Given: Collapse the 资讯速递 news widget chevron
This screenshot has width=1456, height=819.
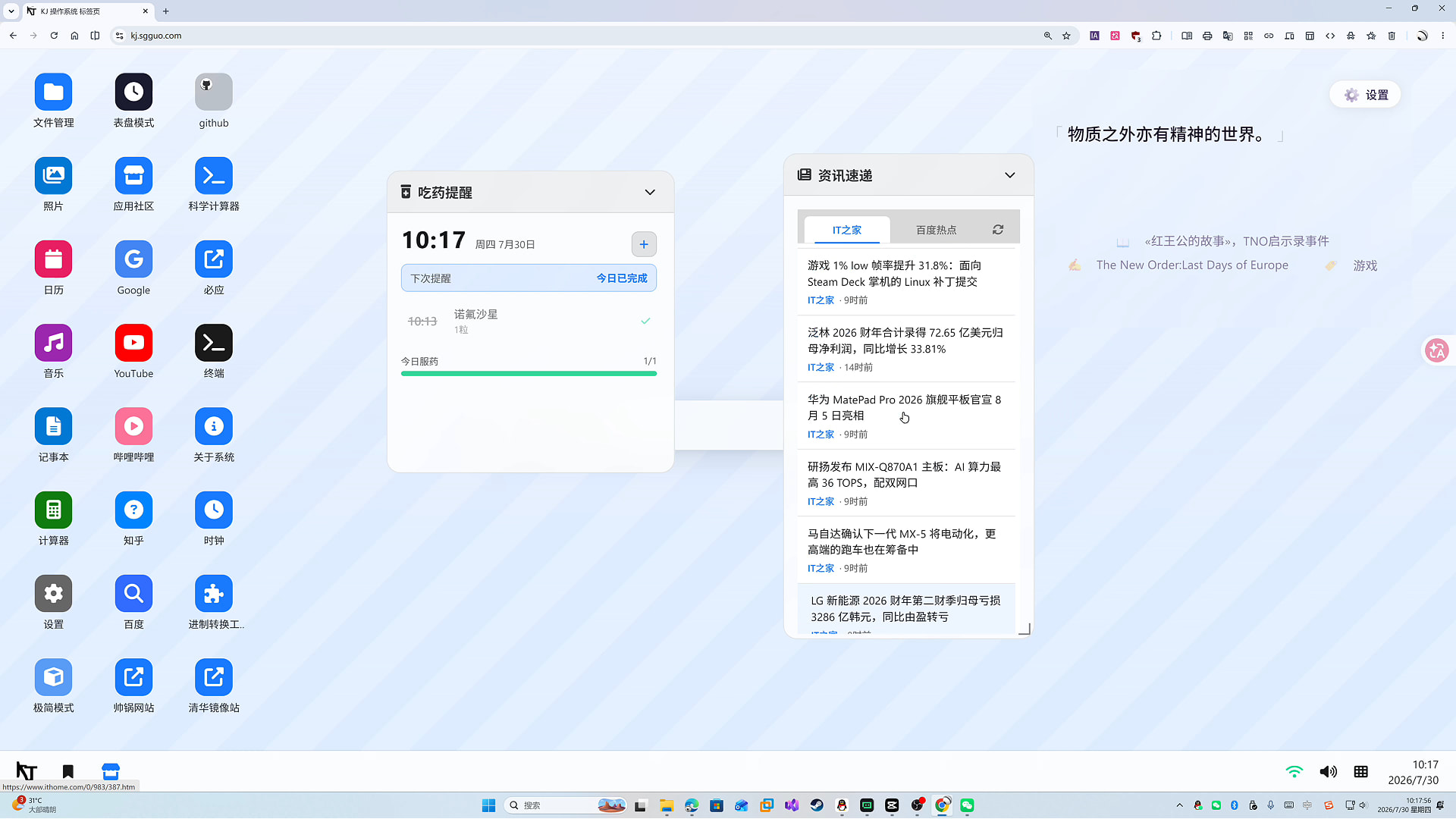Looking at the screenshot, I should pos(1010,175).
